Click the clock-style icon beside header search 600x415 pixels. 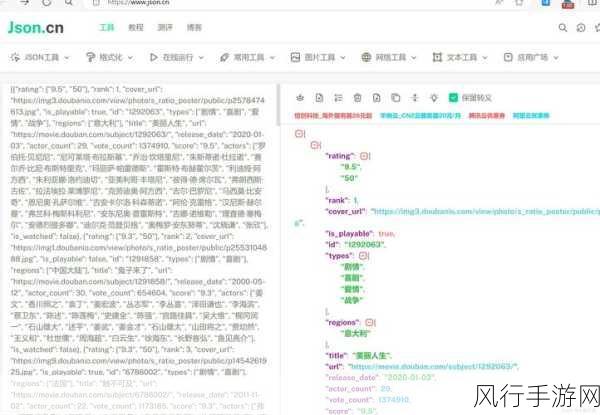pyautogui.click(x=581, y=28)
